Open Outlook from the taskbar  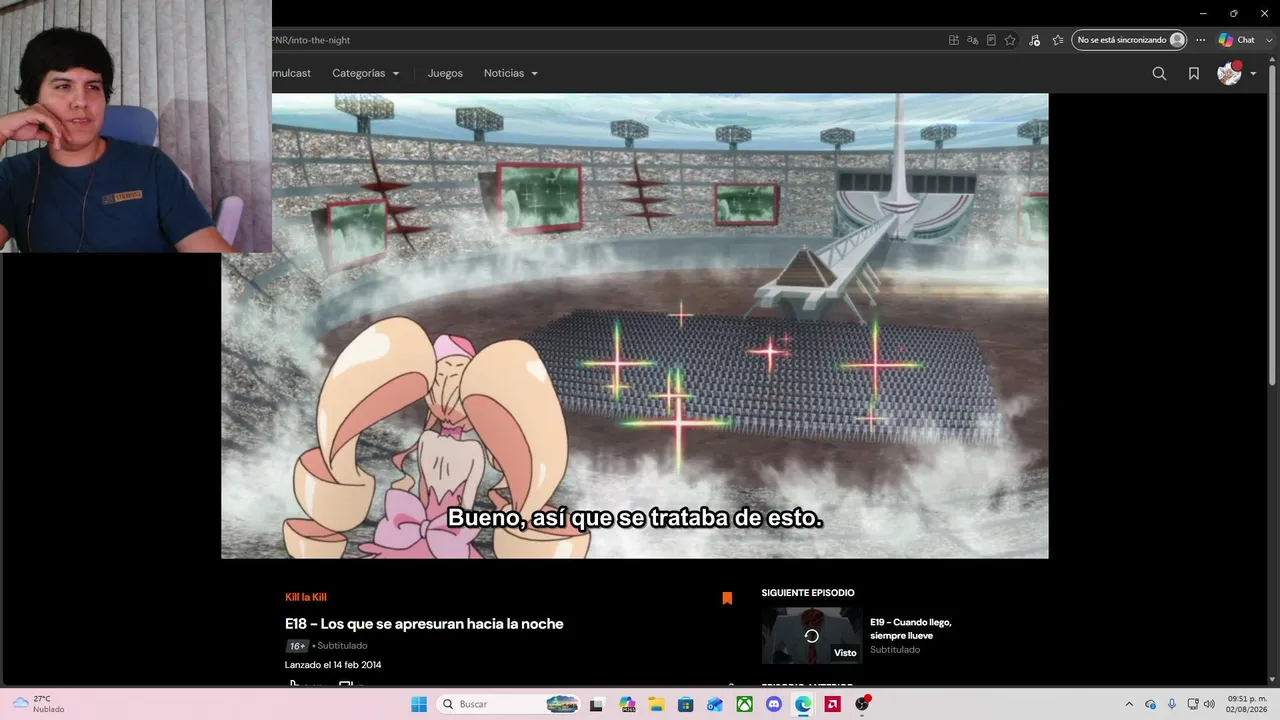coord(714,704)
